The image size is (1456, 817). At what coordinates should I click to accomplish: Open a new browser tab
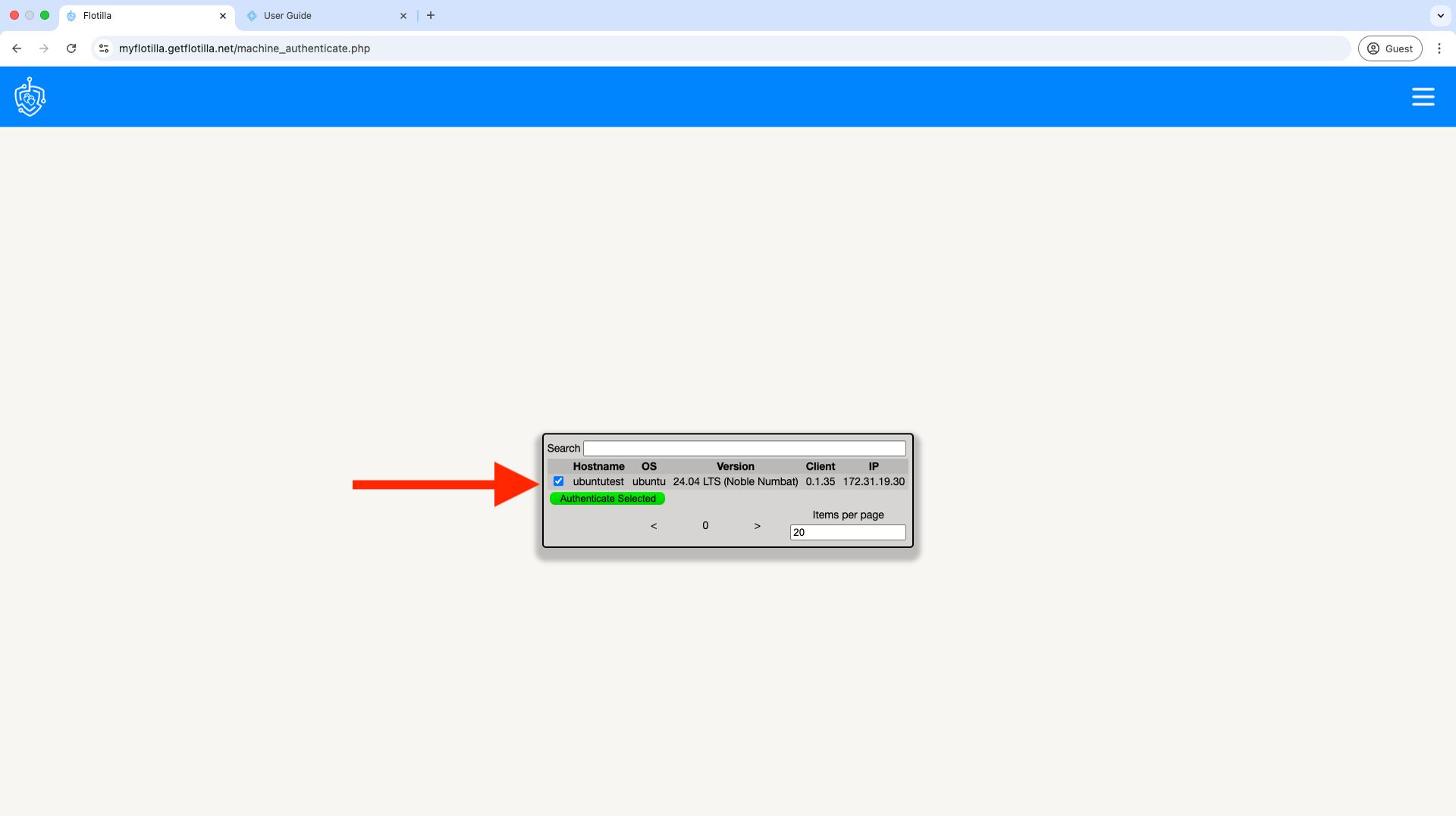click(431, 15)
